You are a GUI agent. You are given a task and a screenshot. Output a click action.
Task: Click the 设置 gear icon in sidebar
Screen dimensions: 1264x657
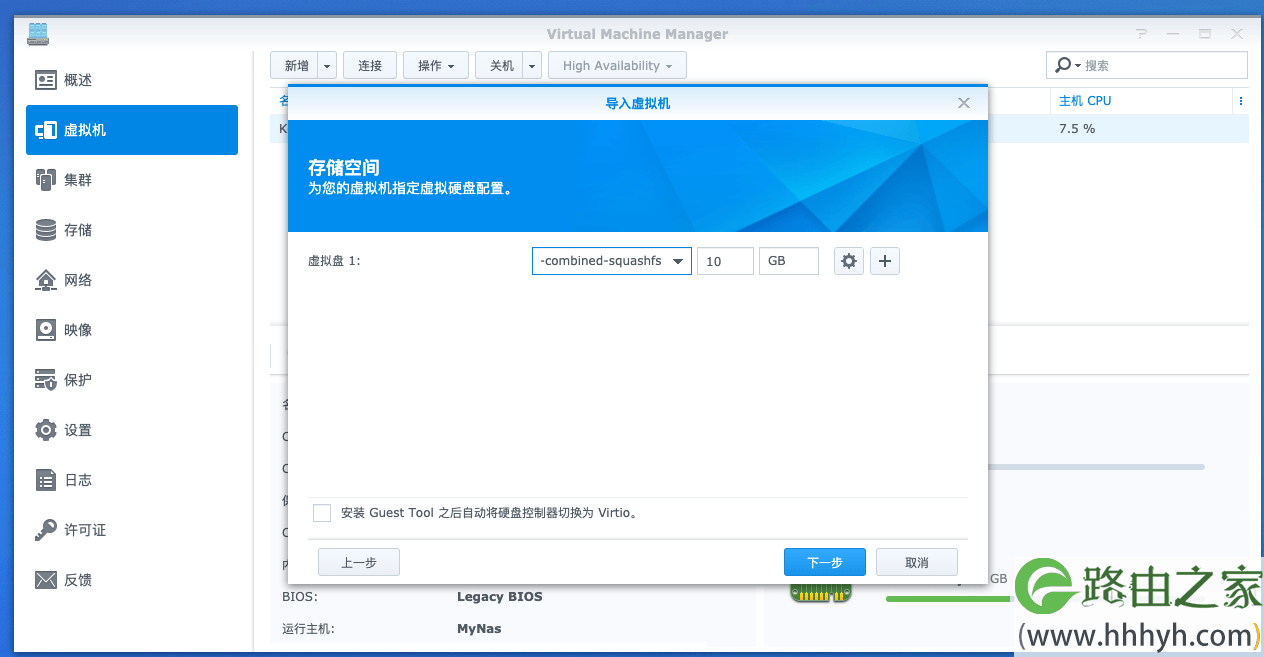(46, 430)
